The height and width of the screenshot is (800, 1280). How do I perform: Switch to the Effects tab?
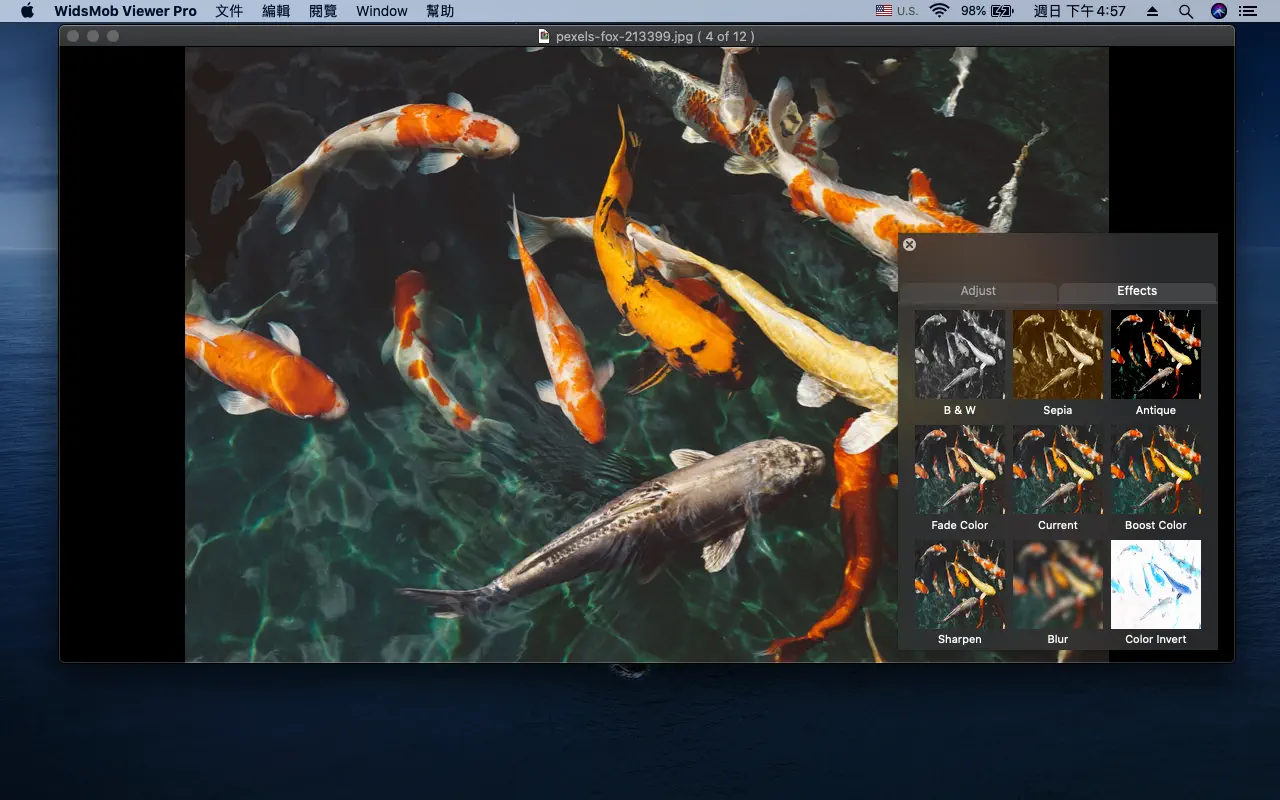point(1137,291)
